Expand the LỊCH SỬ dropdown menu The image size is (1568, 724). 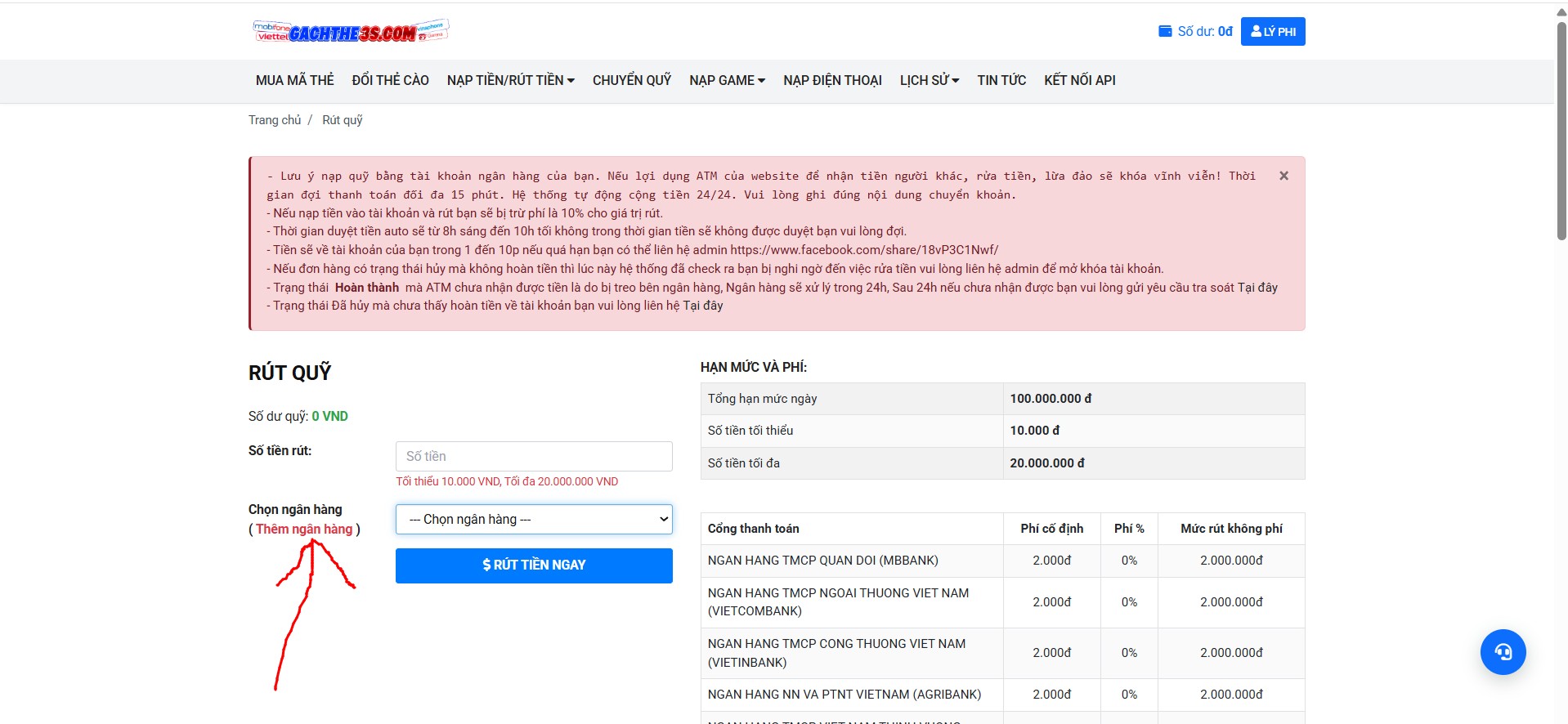click(930, 80)
